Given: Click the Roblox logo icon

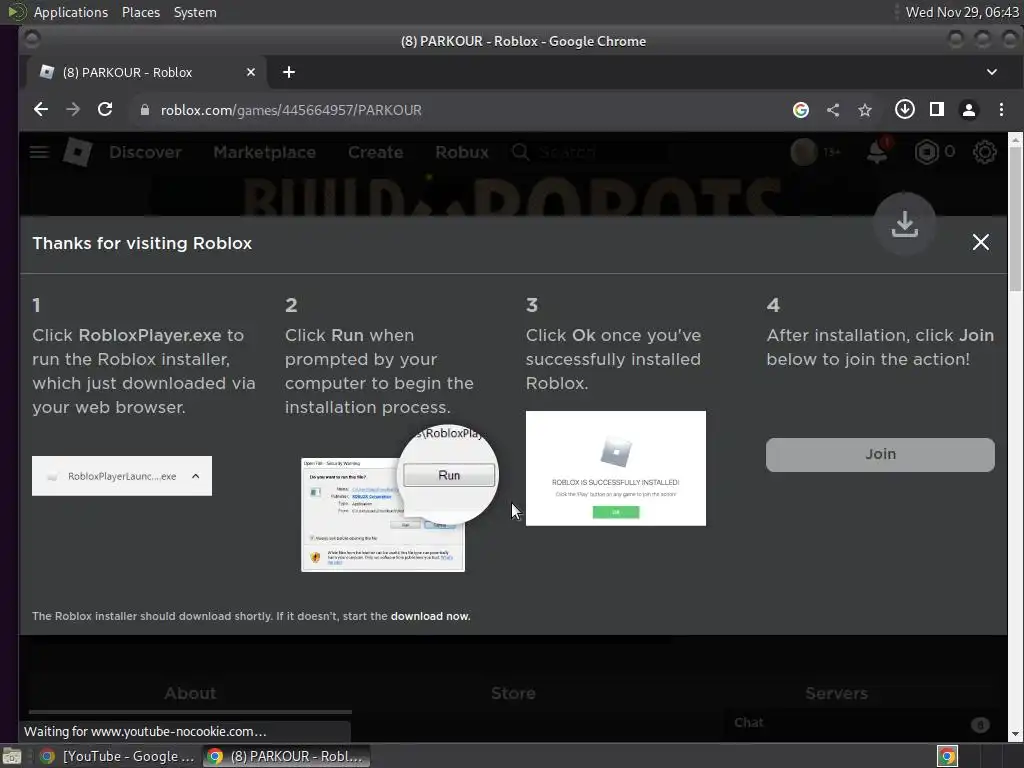Looking at the screenshot, I should point(78,152).
